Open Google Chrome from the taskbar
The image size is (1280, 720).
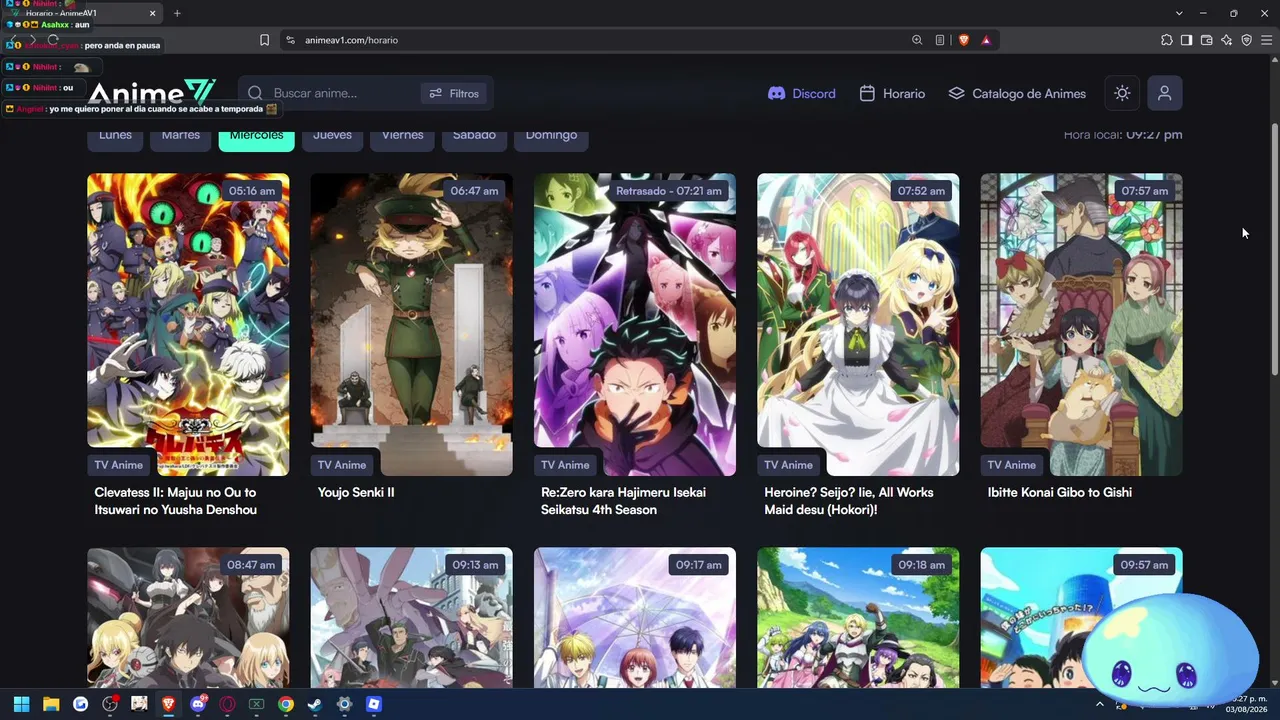click(x=286, y=704)
